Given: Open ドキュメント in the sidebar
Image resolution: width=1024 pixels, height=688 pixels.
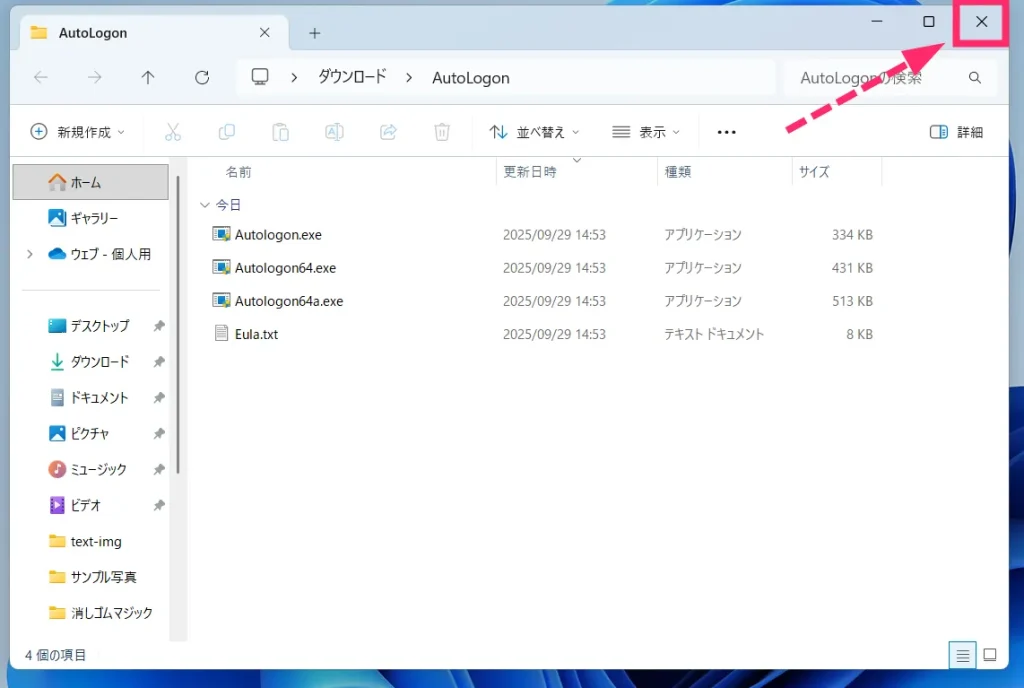Looking at the screenshot, I should click(x=91, y=398).
